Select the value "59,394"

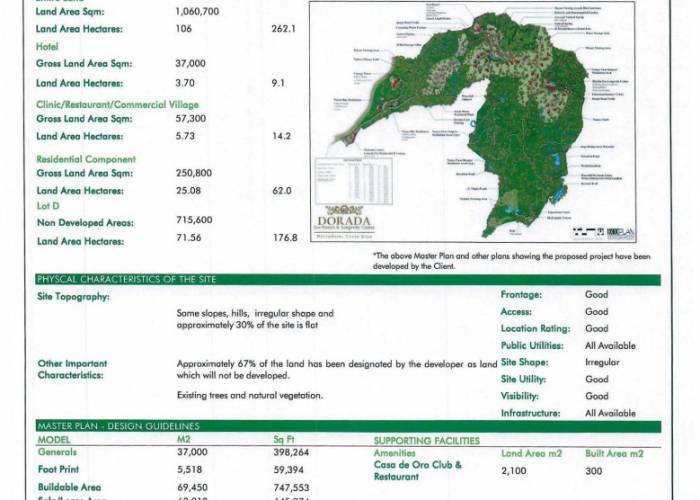(x=288, y=470)
